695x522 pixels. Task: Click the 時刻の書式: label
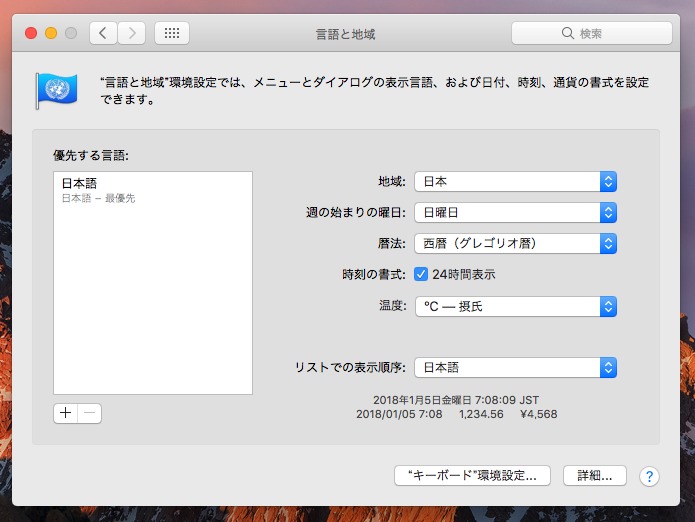(x=374, y=275)
